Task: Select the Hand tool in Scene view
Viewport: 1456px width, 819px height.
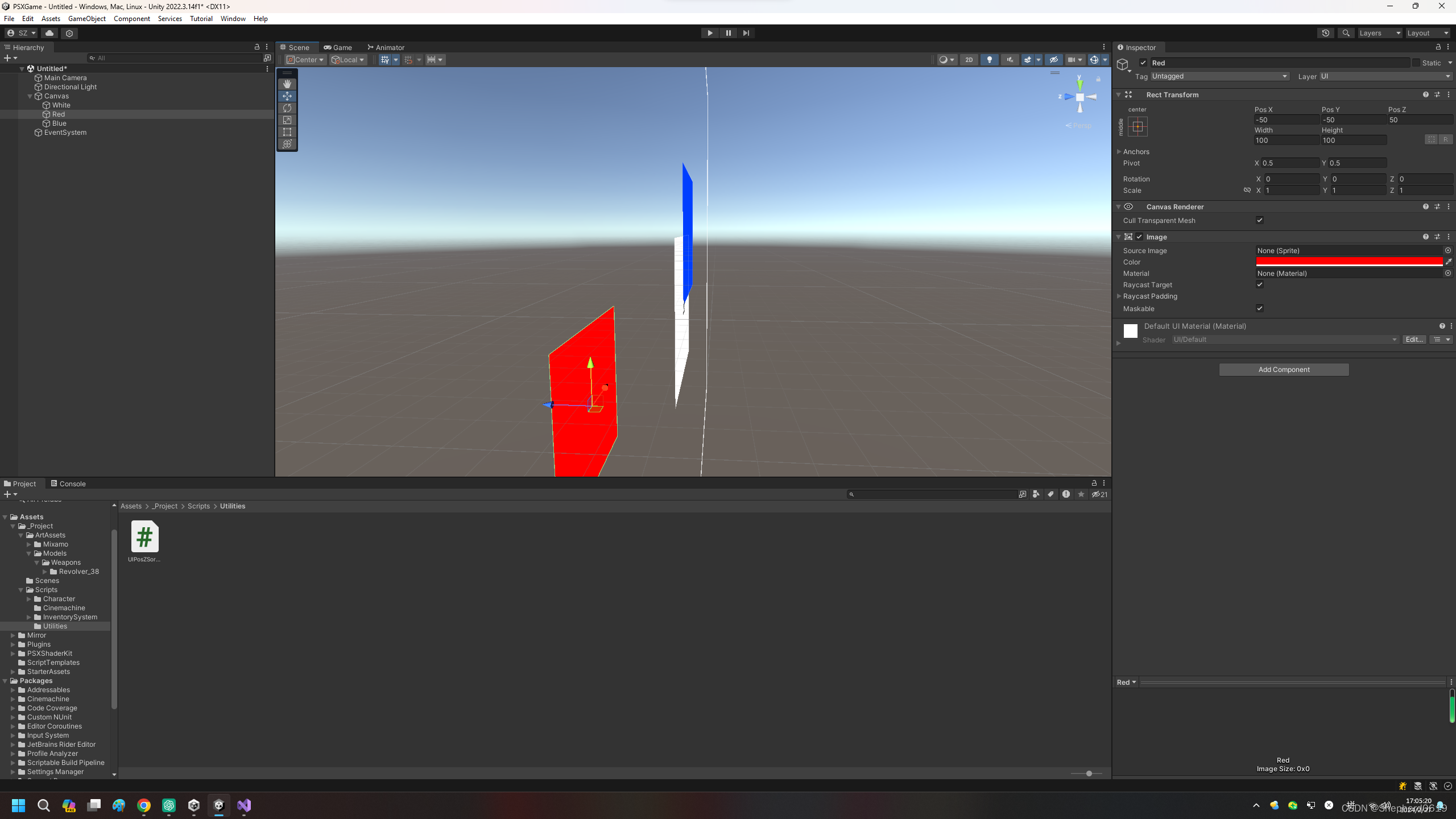Action: point(287,84)
